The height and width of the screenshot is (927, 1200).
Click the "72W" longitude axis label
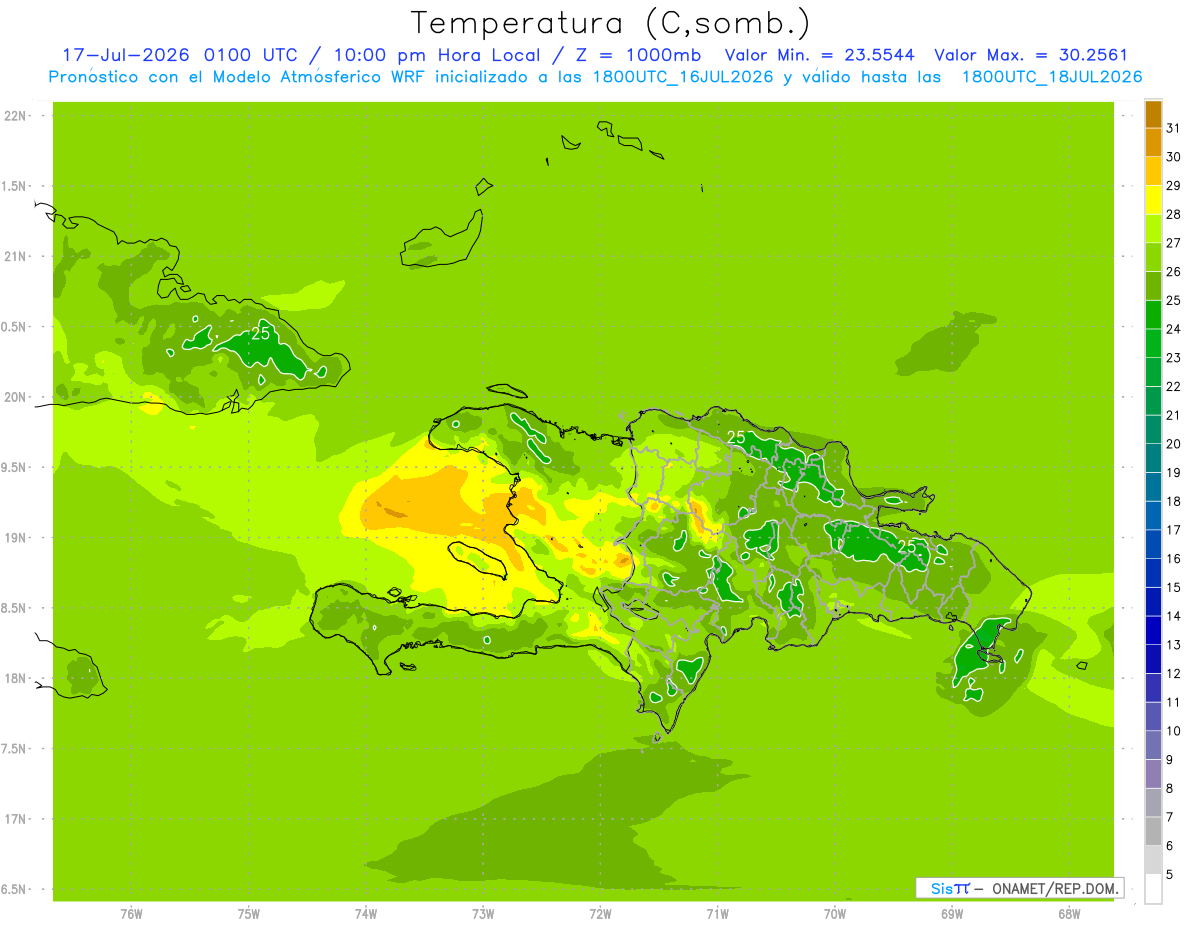[x=600, y=914]
